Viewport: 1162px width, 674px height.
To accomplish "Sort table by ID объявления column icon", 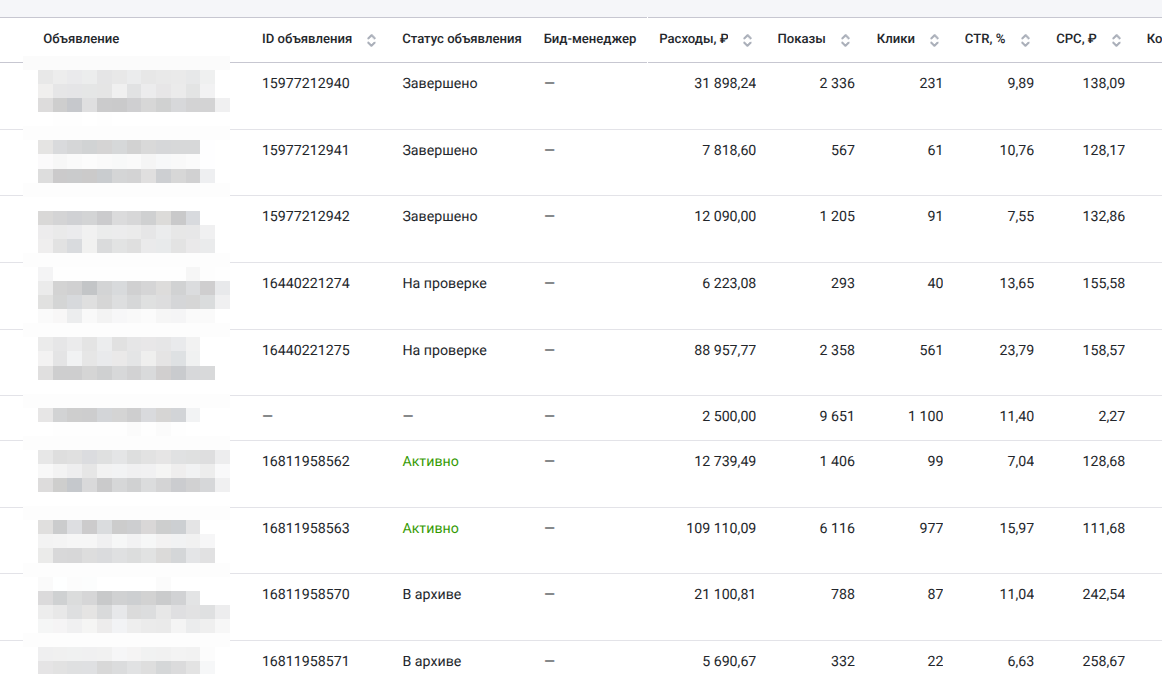I will pos(372,40).
